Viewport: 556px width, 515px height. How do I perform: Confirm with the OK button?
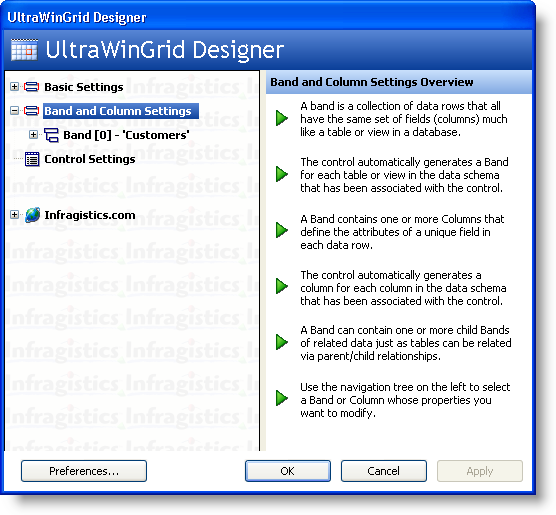[288, 471]
